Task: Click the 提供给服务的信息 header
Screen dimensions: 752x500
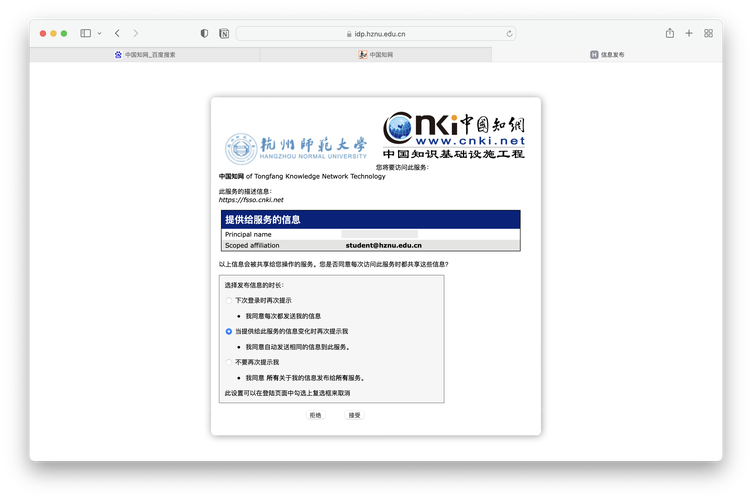Action: [370, 220]
